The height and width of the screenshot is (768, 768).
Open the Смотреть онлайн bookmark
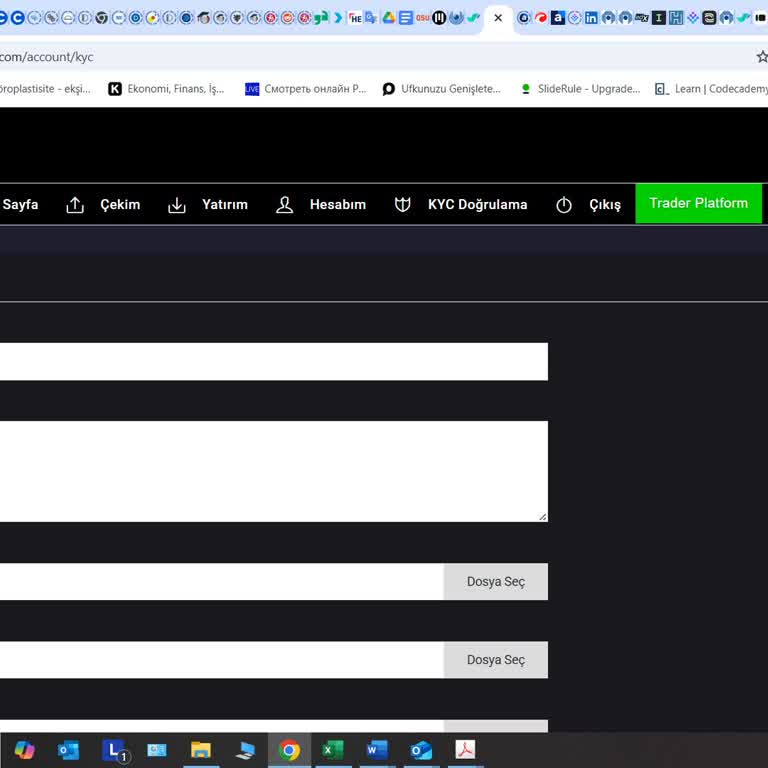[306, 89]
